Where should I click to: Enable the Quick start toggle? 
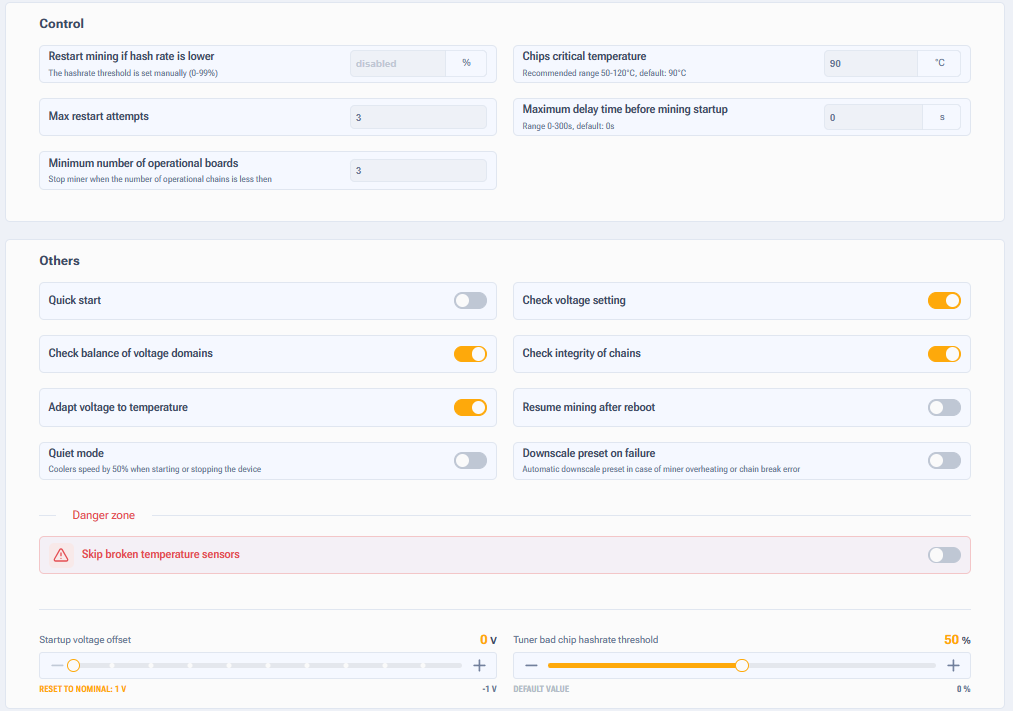click(x=470, y=301)
